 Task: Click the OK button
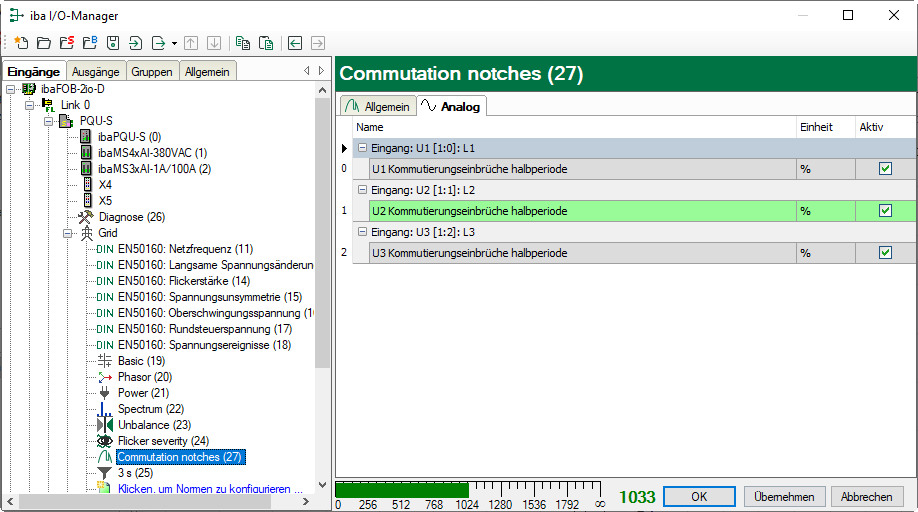(x=699, y=496)
